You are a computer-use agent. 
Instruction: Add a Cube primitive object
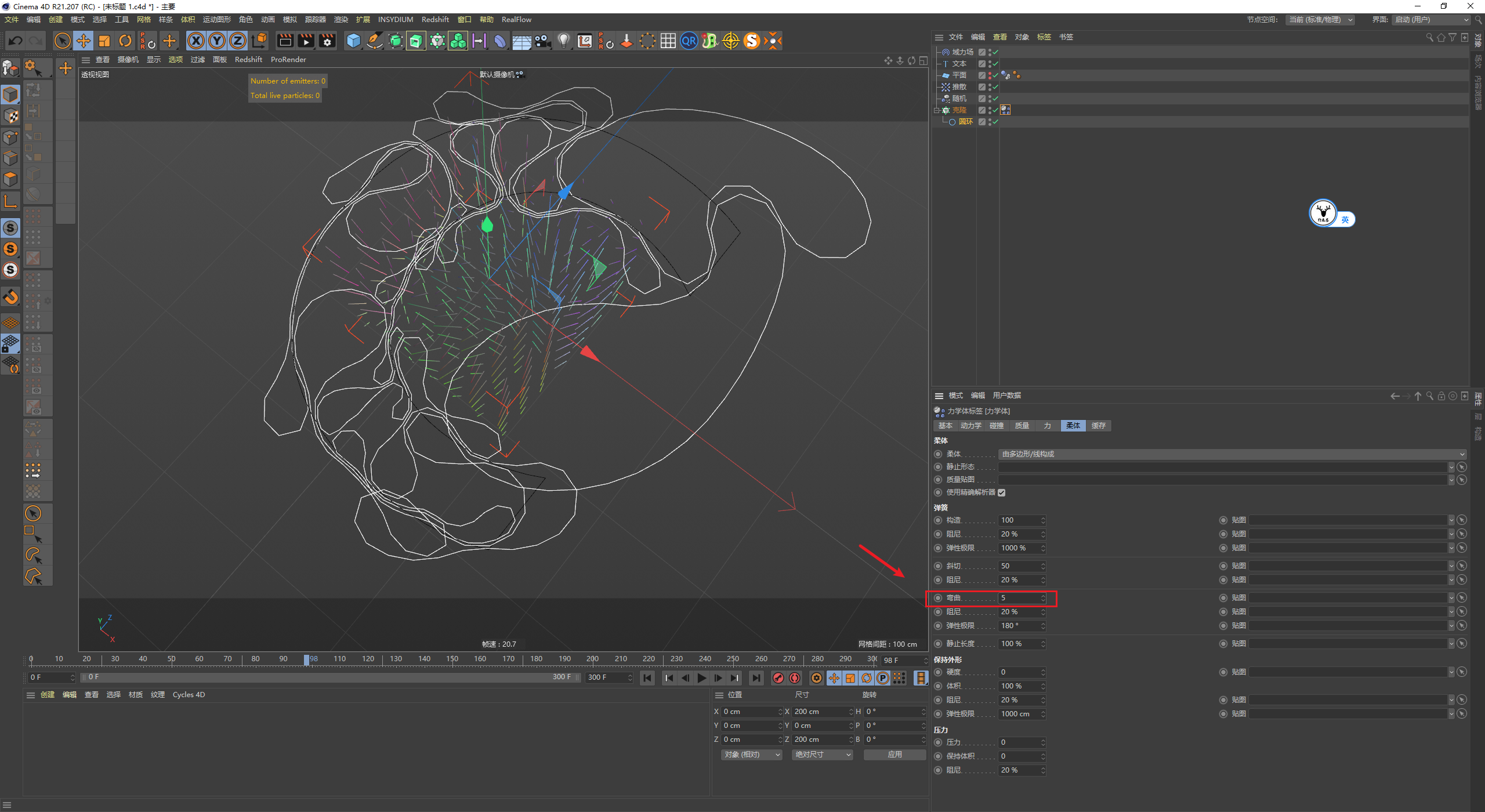(353, 41)
